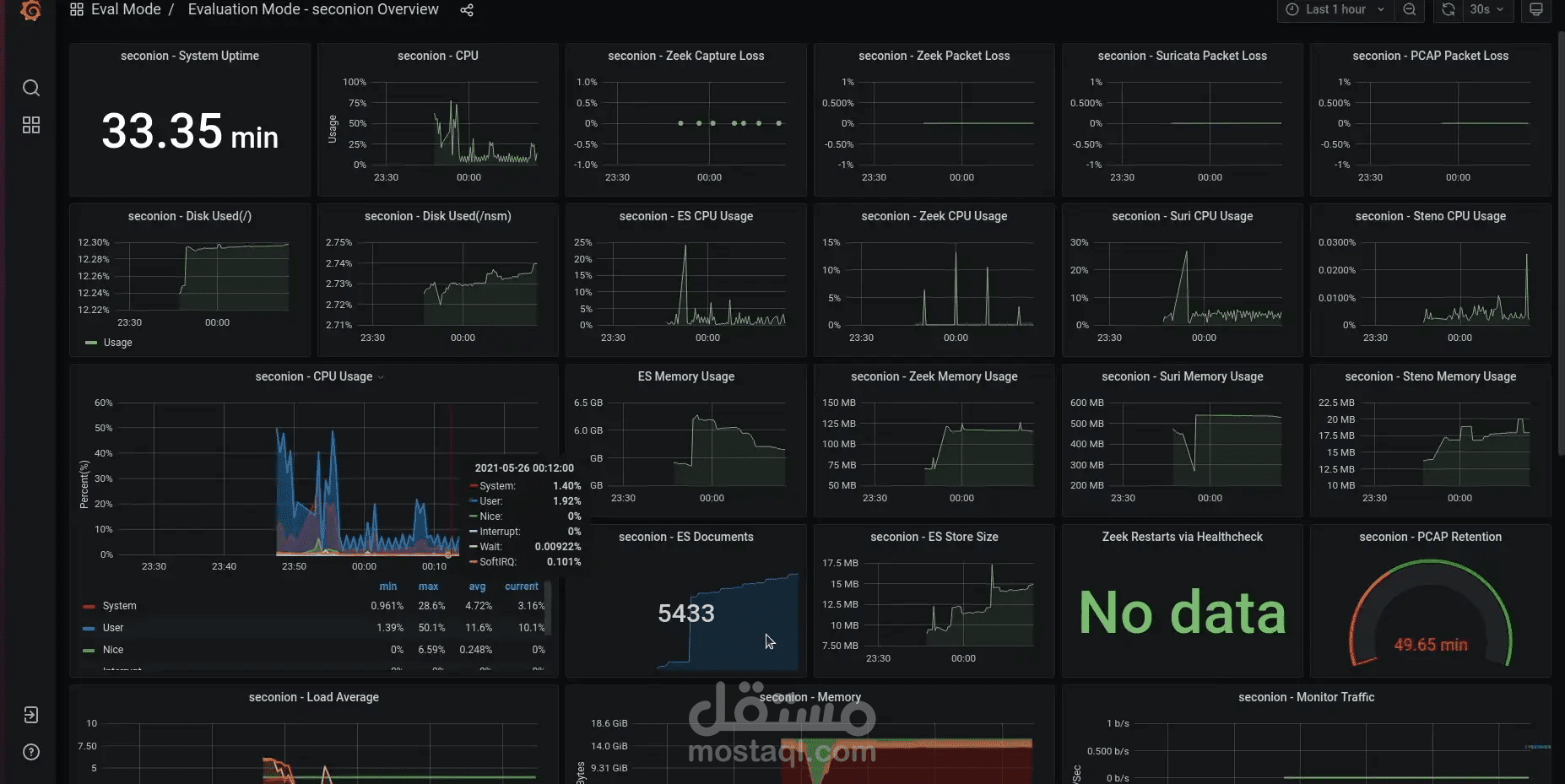Open the Last 1 hour time picker
The width and height of the screenshot is (1565, 784).
click(x=1335, y=9)
